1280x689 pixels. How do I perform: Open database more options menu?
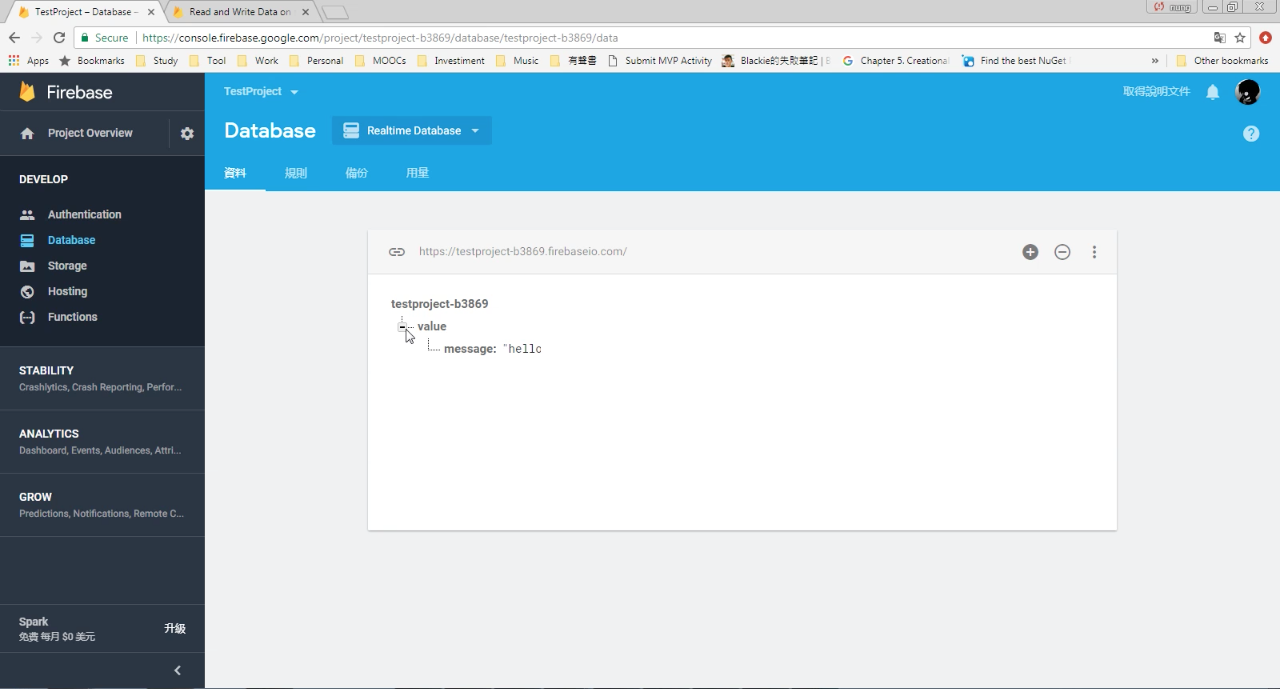(x=1094, y=252)
